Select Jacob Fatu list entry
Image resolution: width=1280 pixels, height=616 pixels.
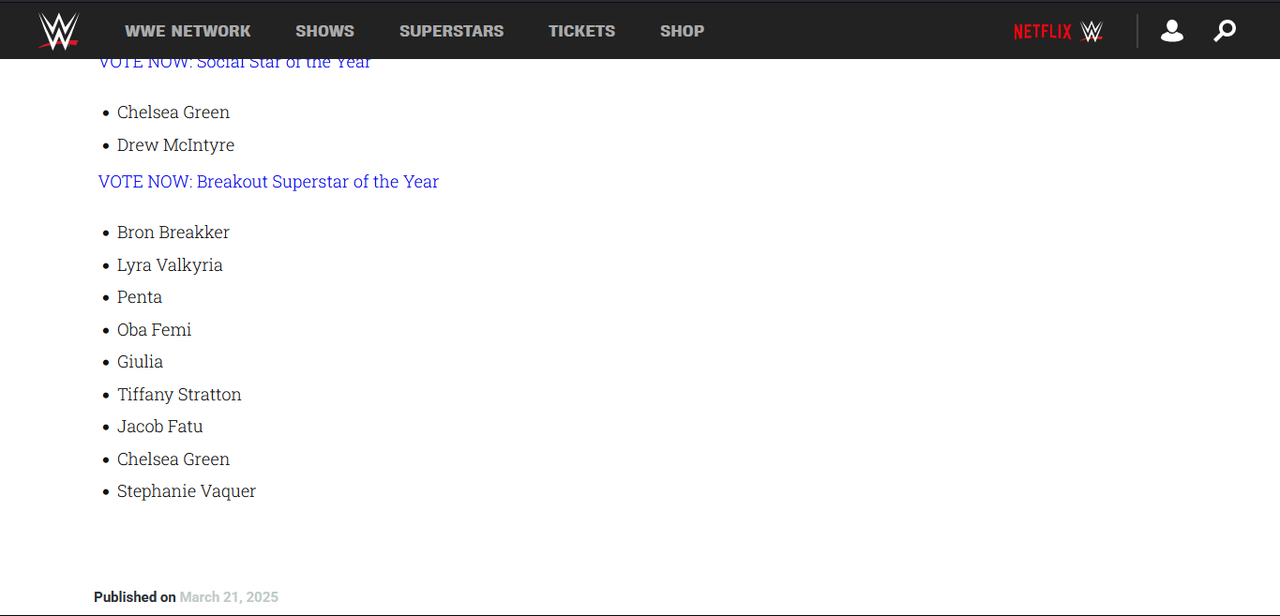point(160,427)
